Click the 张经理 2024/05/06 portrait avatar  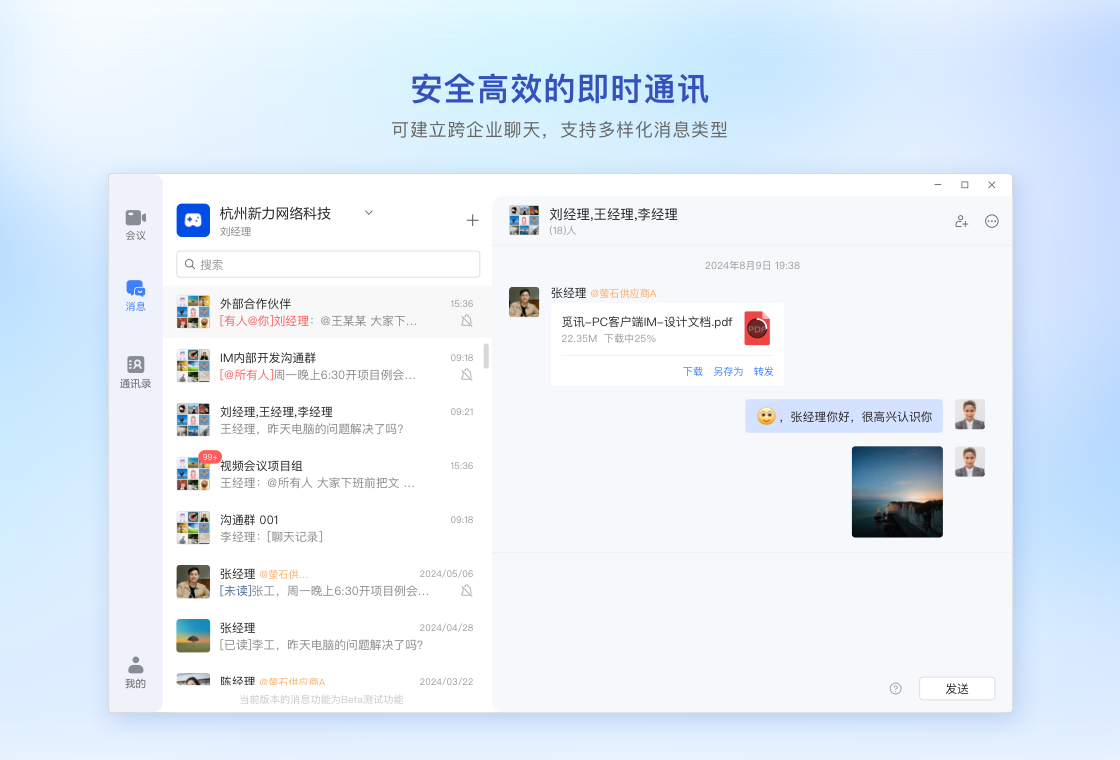pos(194,582)
